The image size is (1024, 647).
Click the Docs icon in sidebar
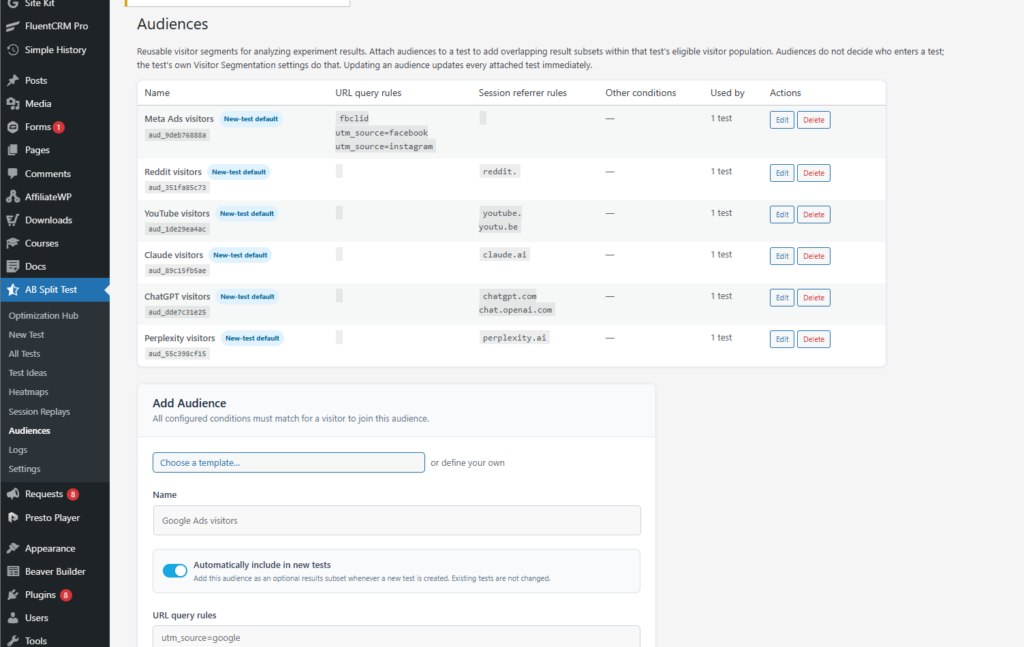pos(12,266)
